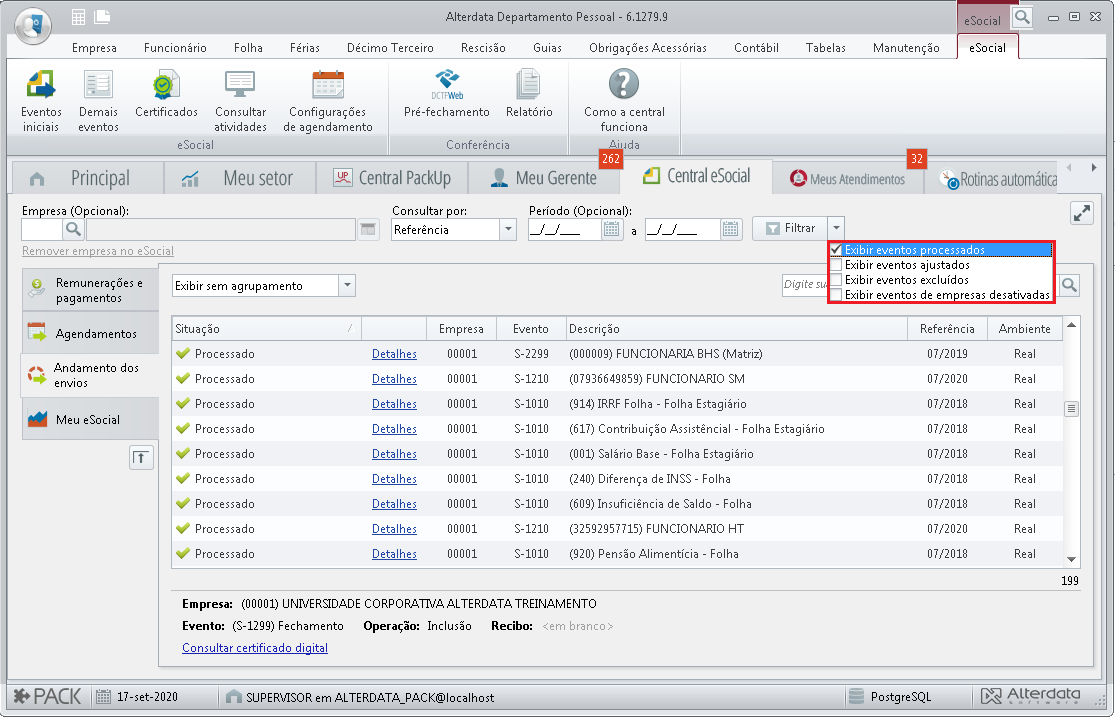The image size is (1115, 717).
Task: Open the end date calendar picker
Action: pos(730,229)
